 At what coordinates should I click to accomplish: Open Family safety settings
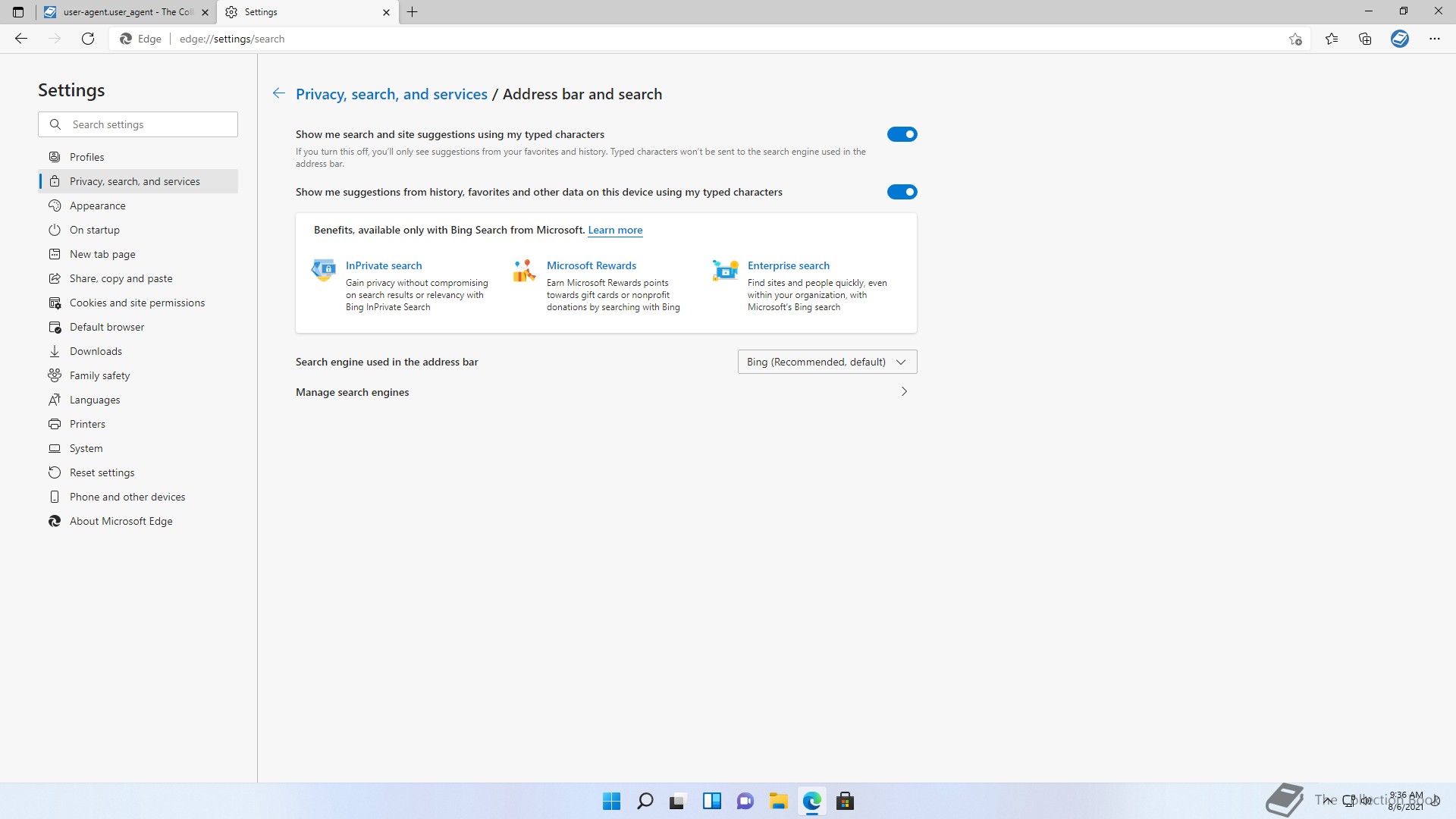click(x=138, y=375)
